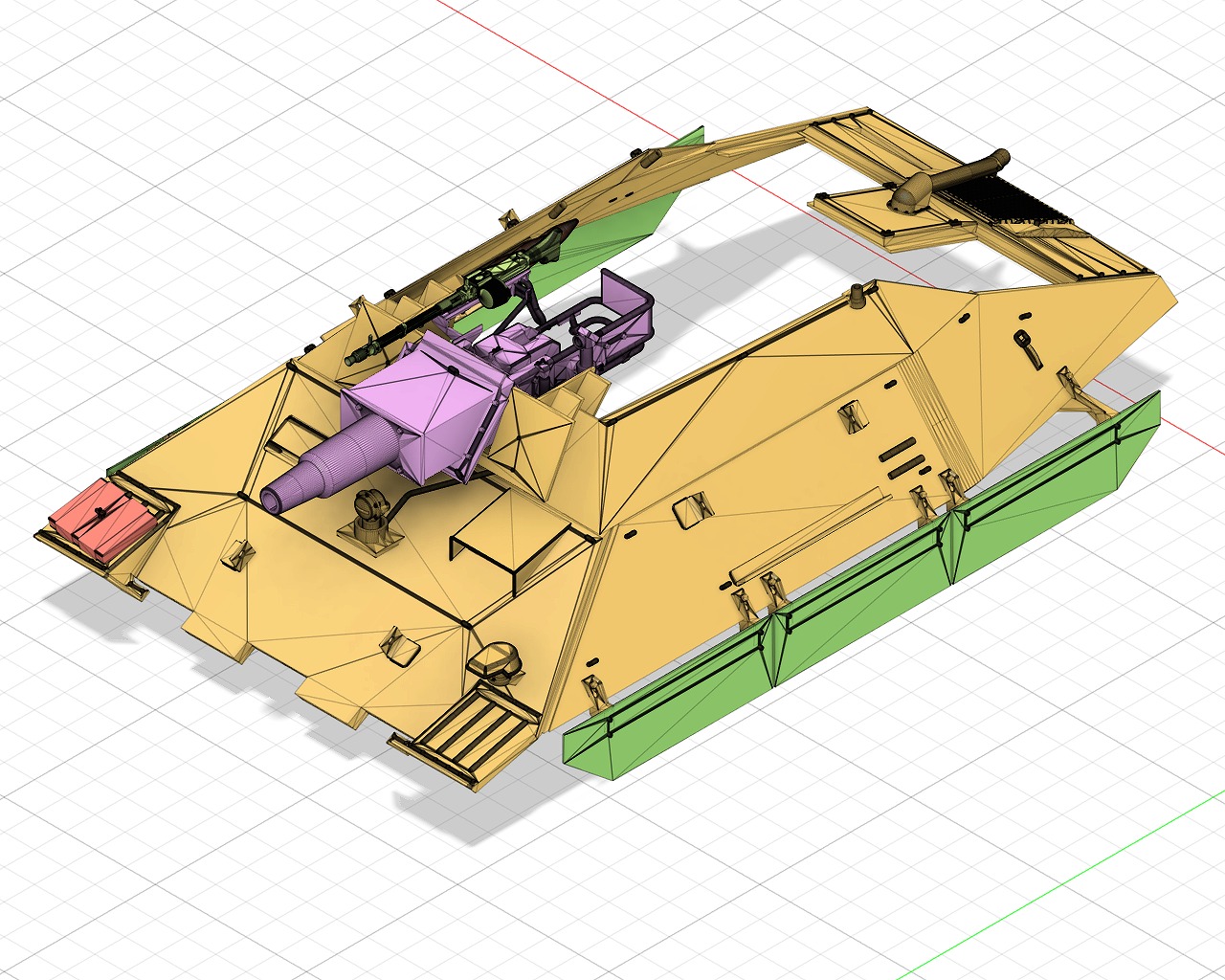The image size is (1225, 980).
Task: Select the long rail on the side plate
Action: click(809, 537)
